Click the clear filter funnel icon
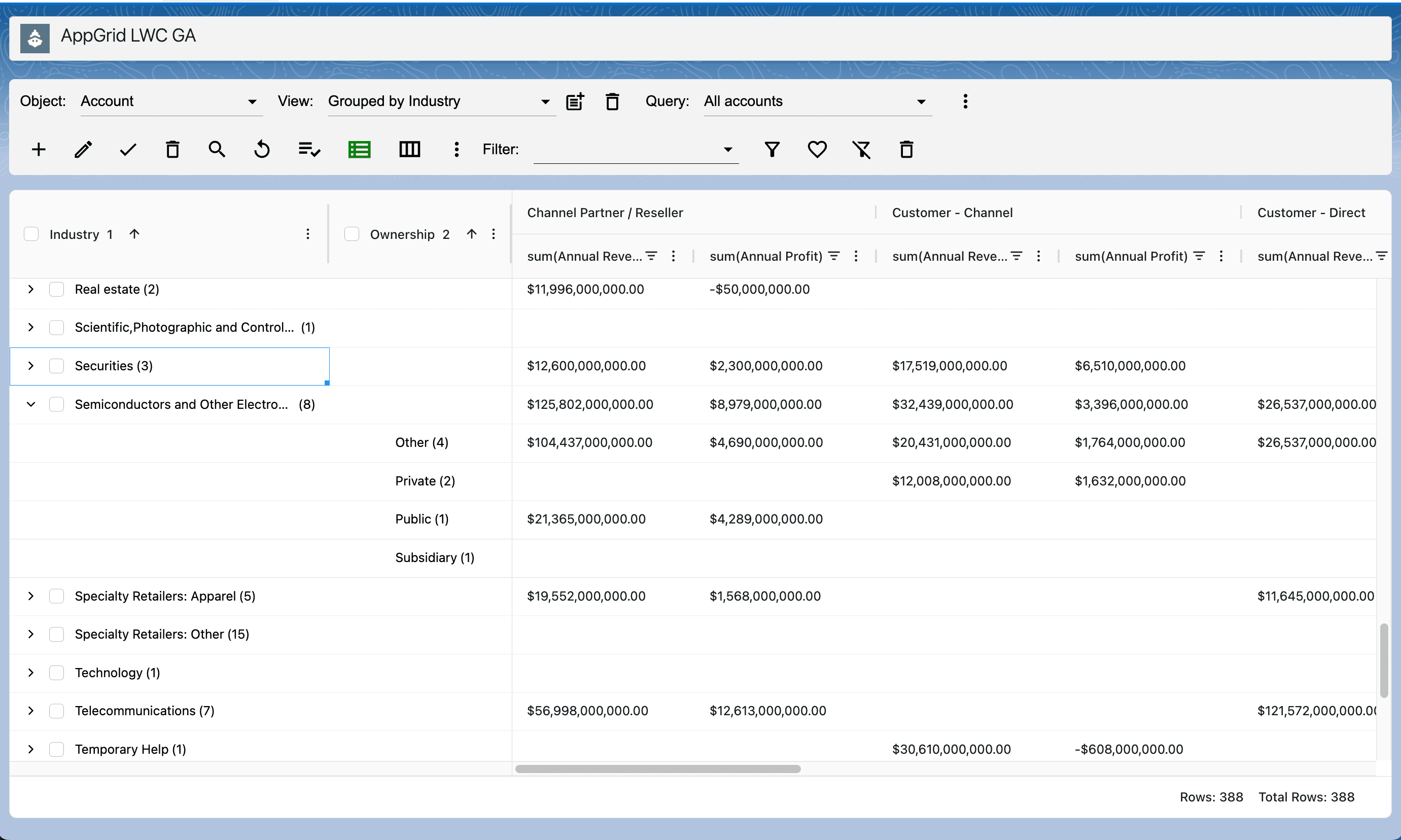This screenshot has width=1401, height=840. click(861, 150)
